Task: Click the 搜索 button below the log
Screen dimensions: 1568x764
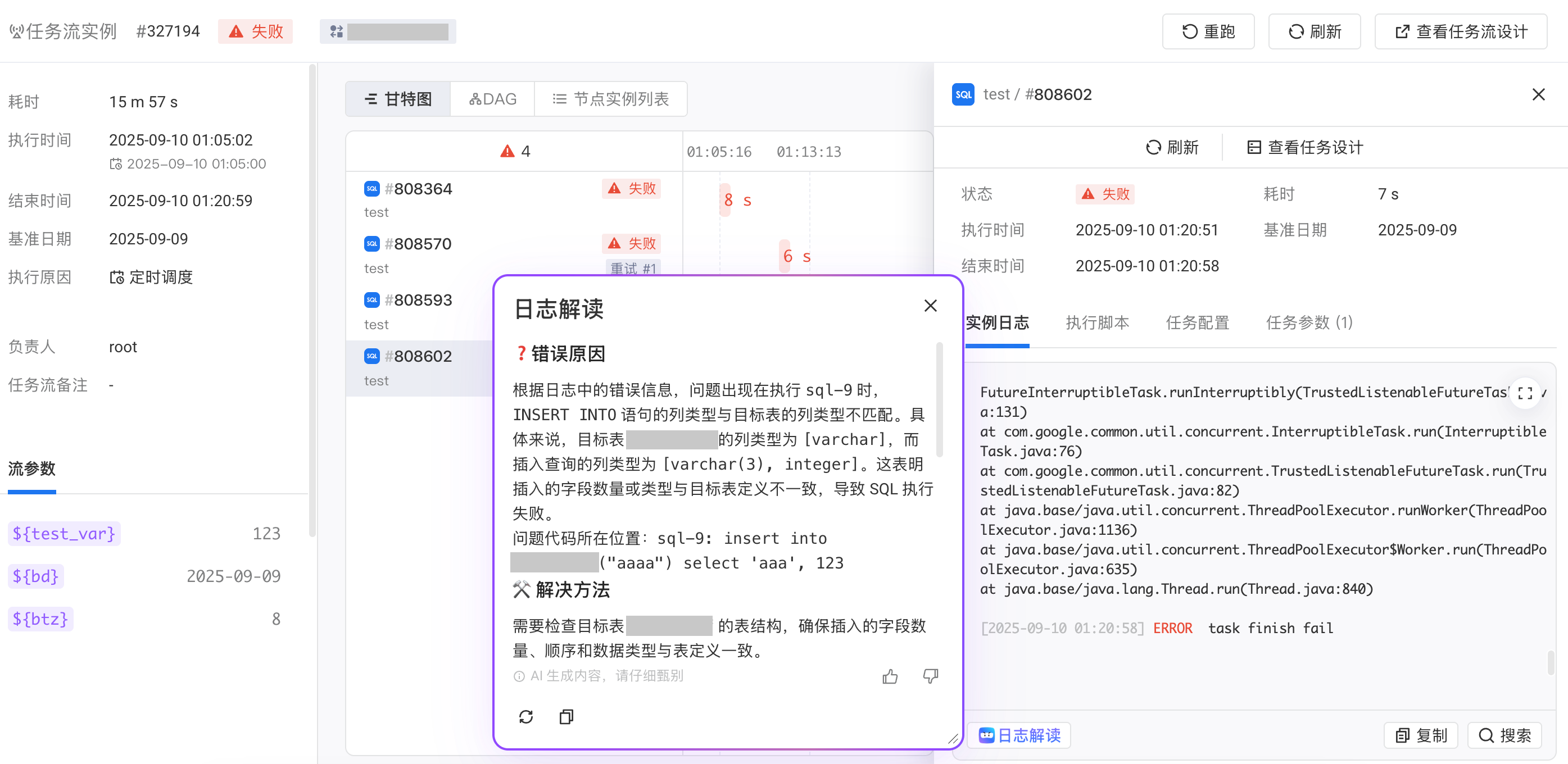Action: click(x=1504, y=735)
